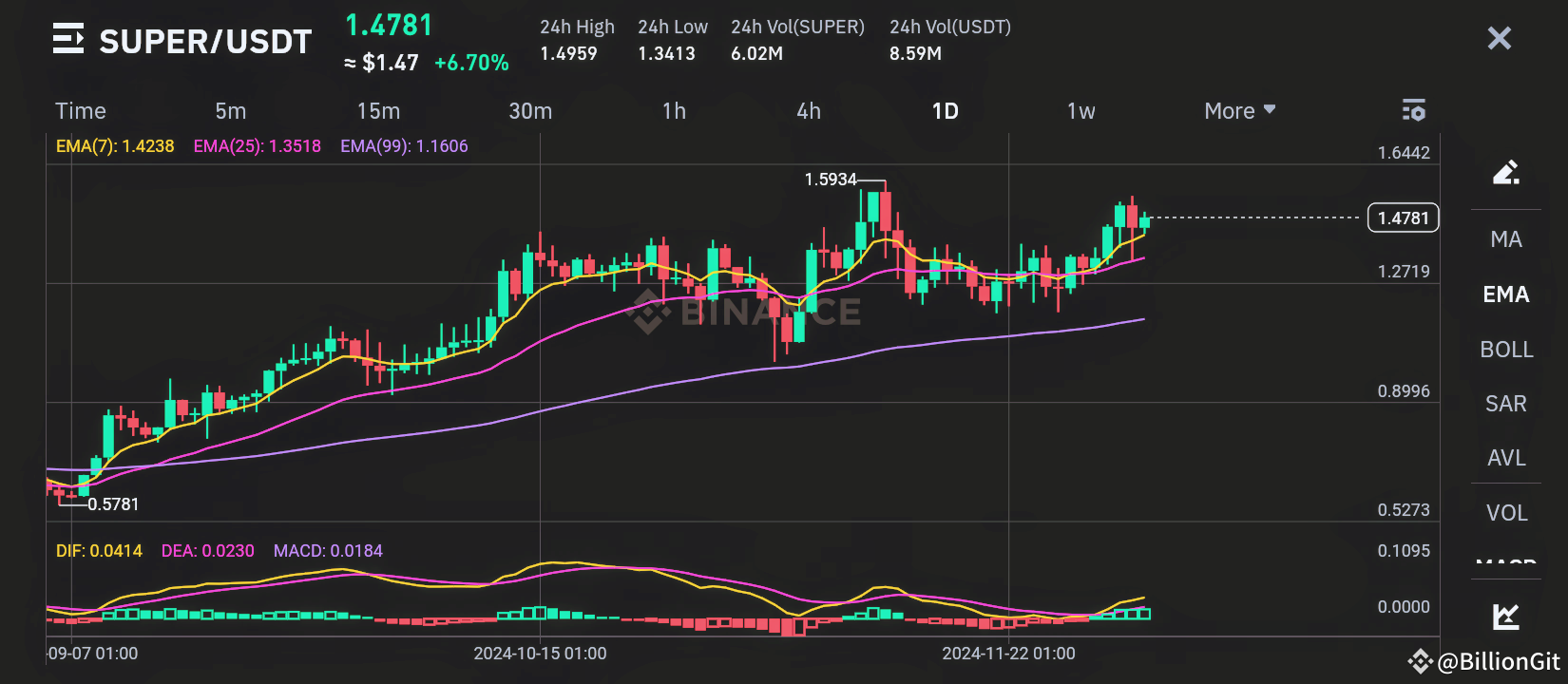Click the EMA(99): 1.1606 label

pyautogui.click(x=404, y=146)
